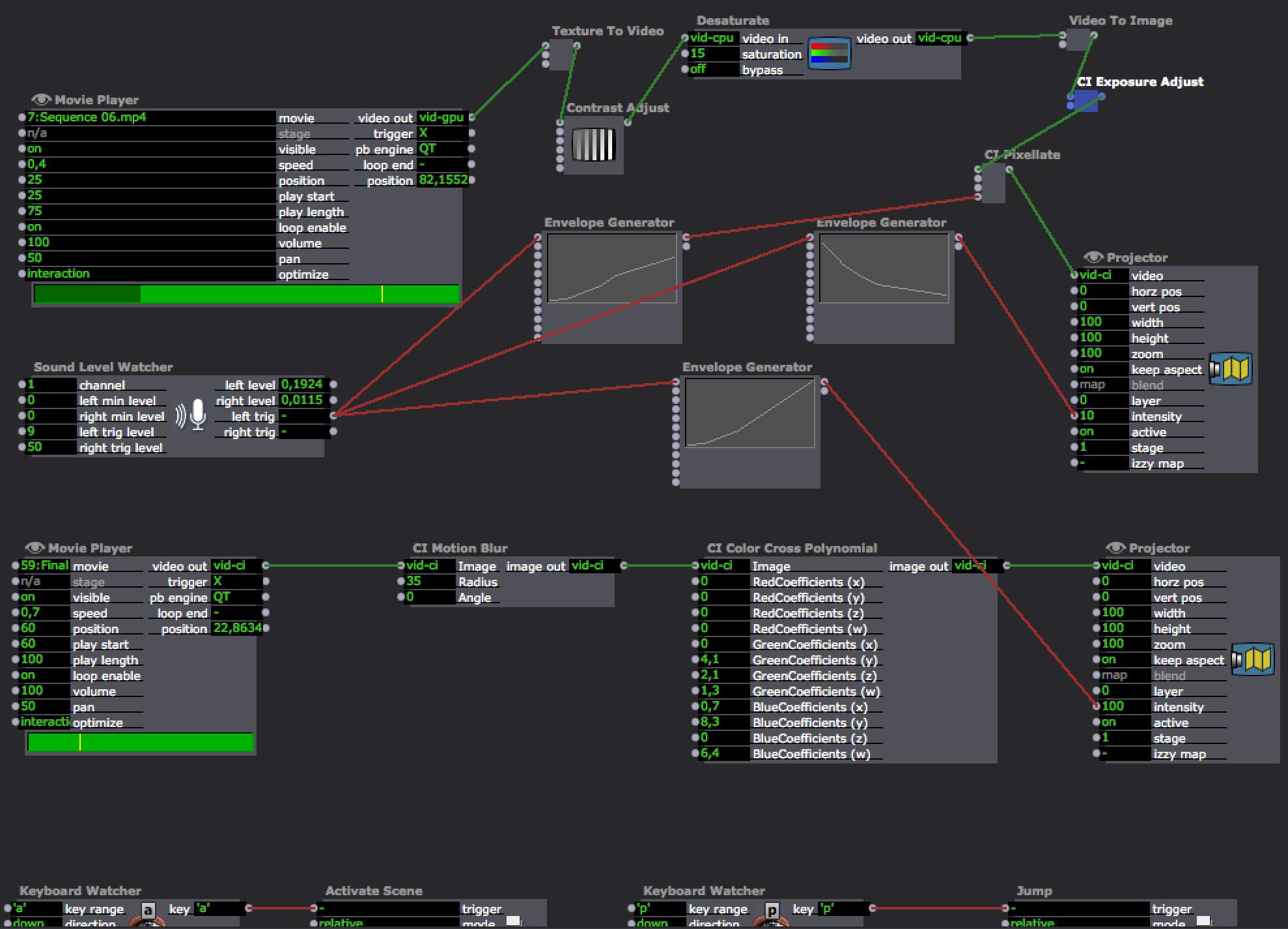Click the 'Sound Level Watcher' actor title
Image resolution: width=1288 pixels, height=929 pixels.
103,367
